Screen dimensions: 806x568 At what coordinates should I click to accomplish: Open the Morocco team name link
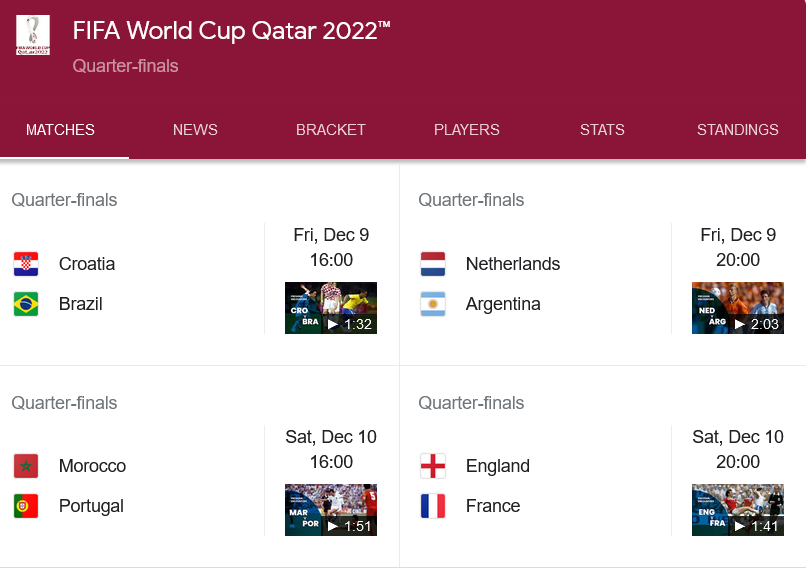tap(92, 466)
